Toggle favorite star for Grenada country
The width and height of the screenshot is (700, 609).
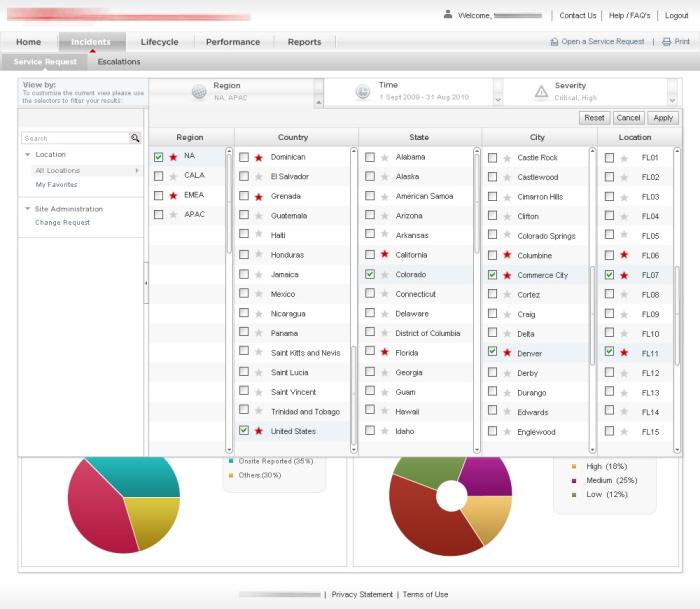[x=259, y=197]
